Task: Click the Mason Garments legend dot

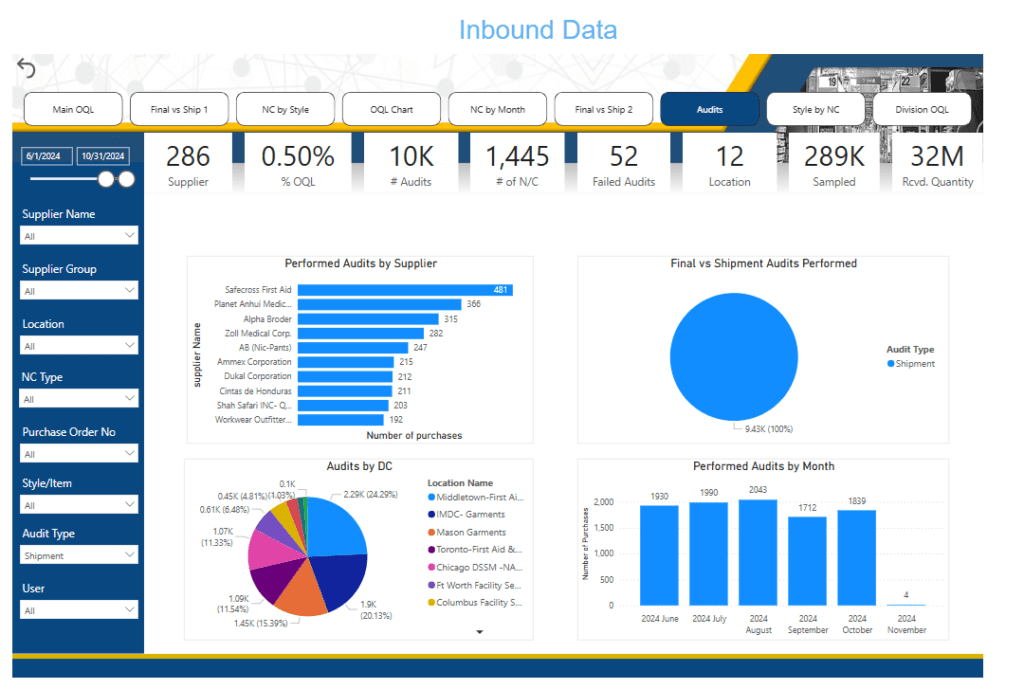Action: [431, 533]
